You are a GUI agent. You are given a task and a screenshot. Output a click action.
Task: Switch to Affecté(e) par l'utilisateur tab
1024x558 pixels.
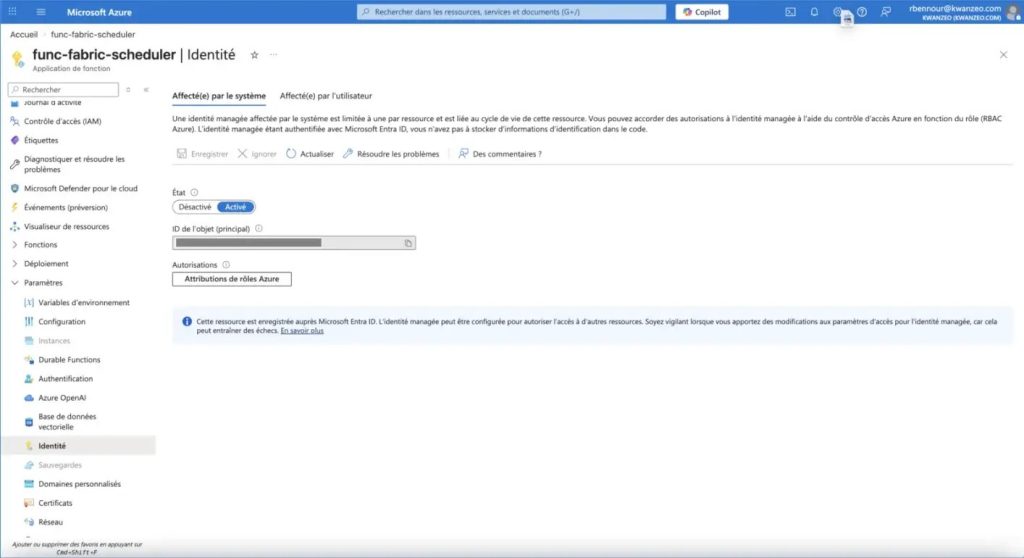point(326,95)
